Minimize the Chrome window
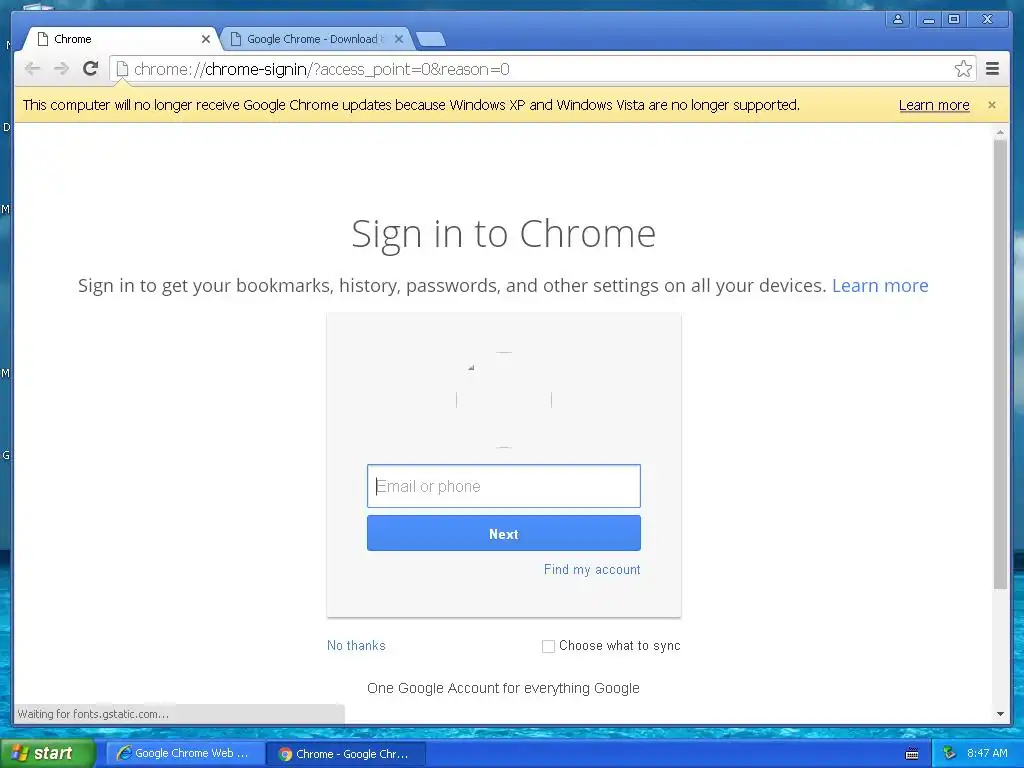The height and width of the screenshot is (768, 1024). click(928, 19)
